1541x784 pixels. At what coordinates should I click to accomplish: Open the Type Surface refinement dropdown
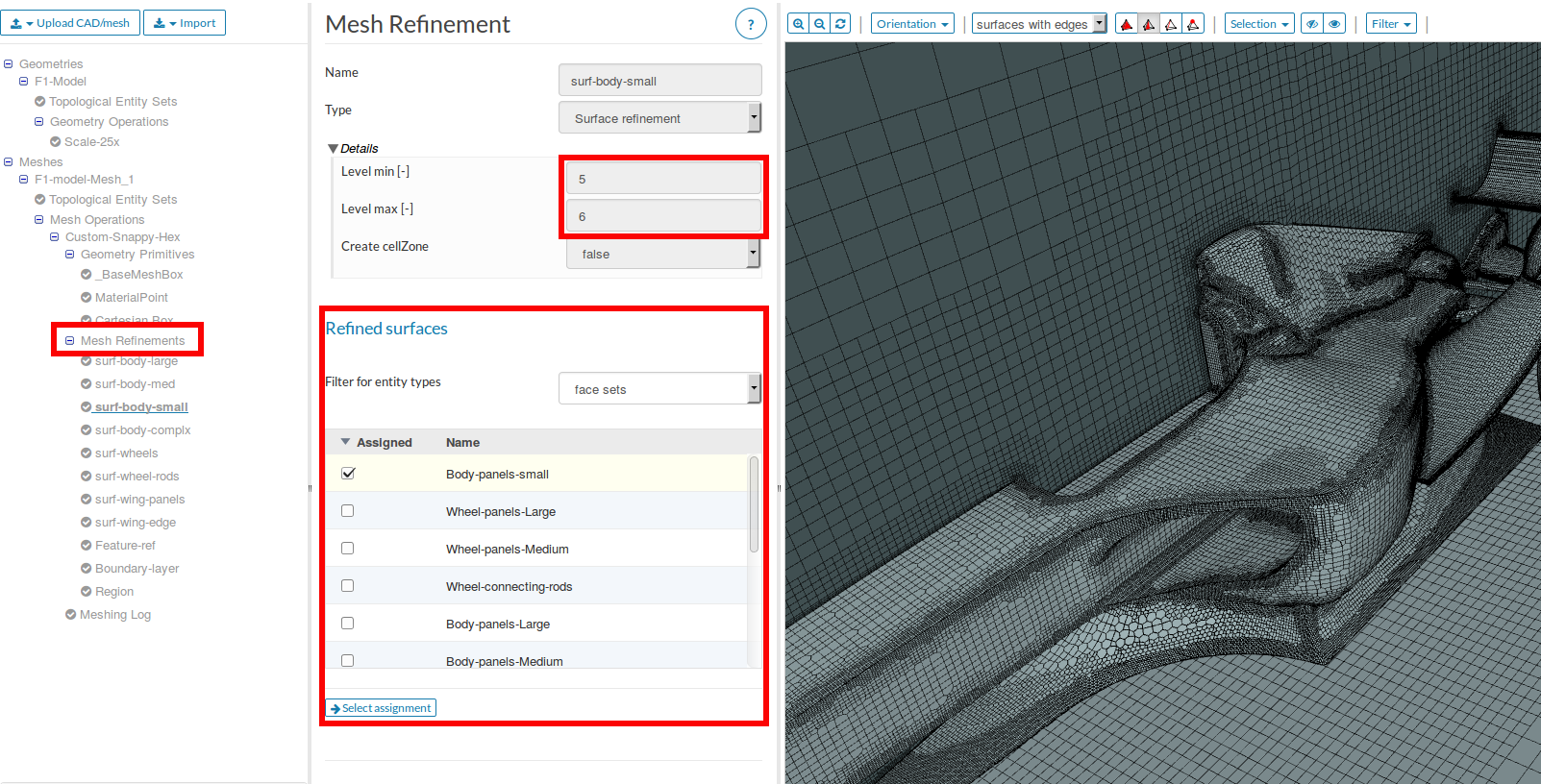pos(659,118)
